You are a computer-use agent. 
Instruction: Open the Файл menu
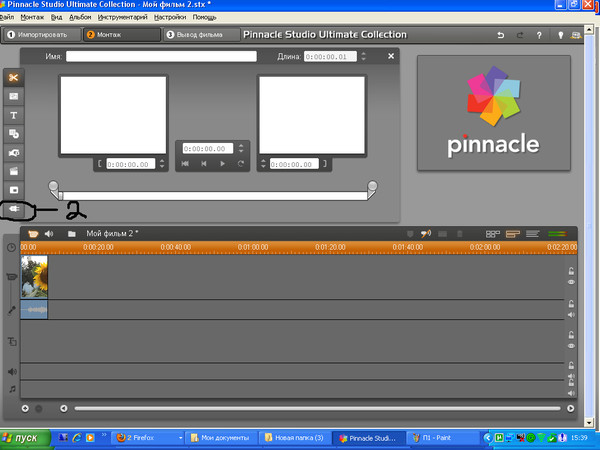7,17
